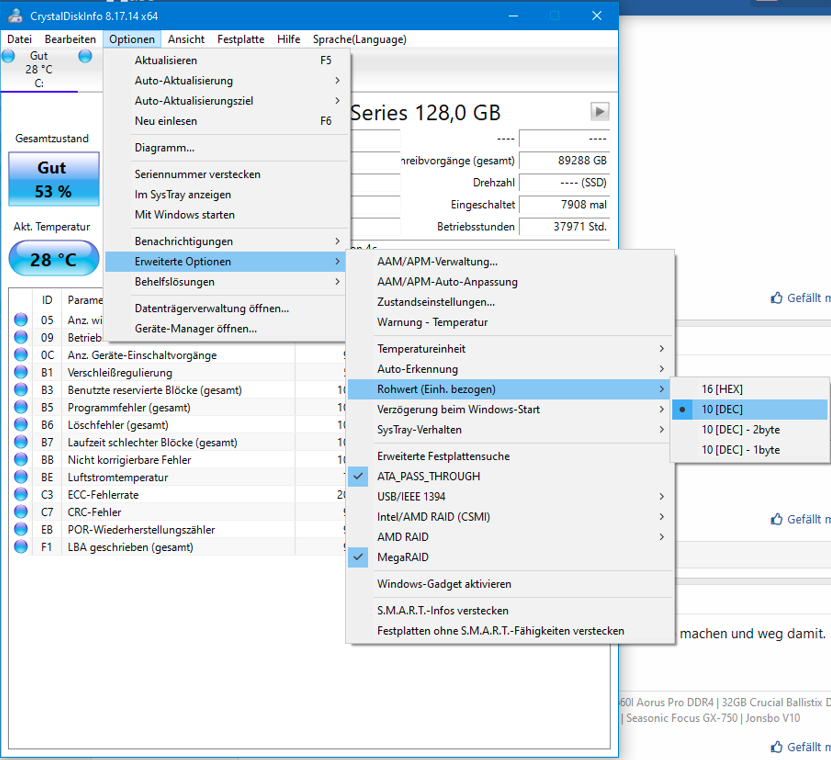Open the Bearbeiten menu
Viewport: 831px width, 760px height.
[70, 39]
